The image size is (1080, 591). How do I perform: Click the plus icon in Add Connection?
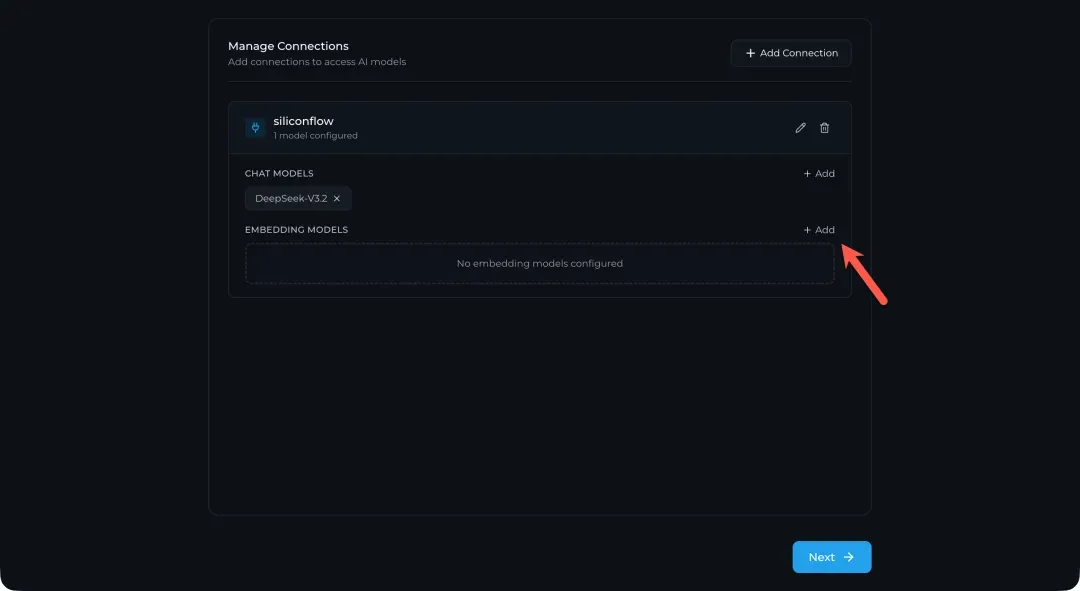click(x=751, y=53)
